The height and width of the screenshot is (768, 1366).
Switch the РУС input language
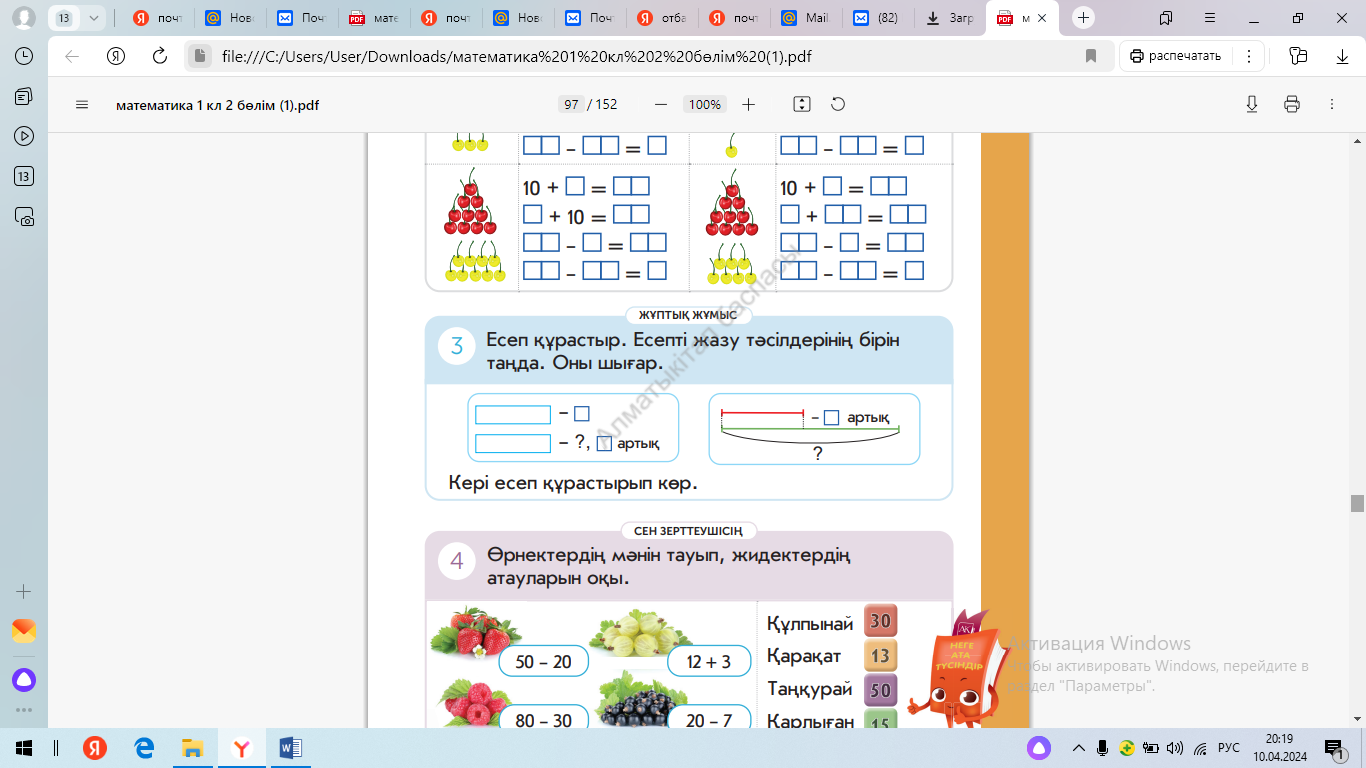point(1229,748)
